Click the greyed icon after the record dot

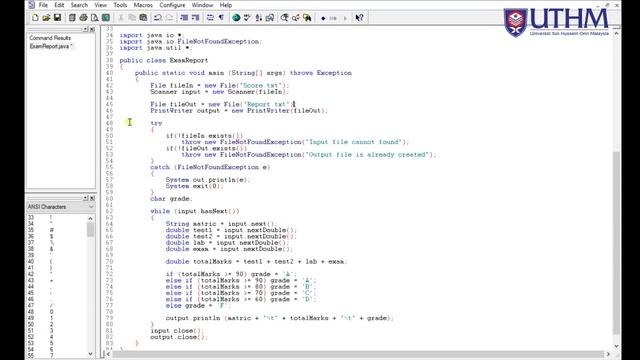(x=333, y=18)
